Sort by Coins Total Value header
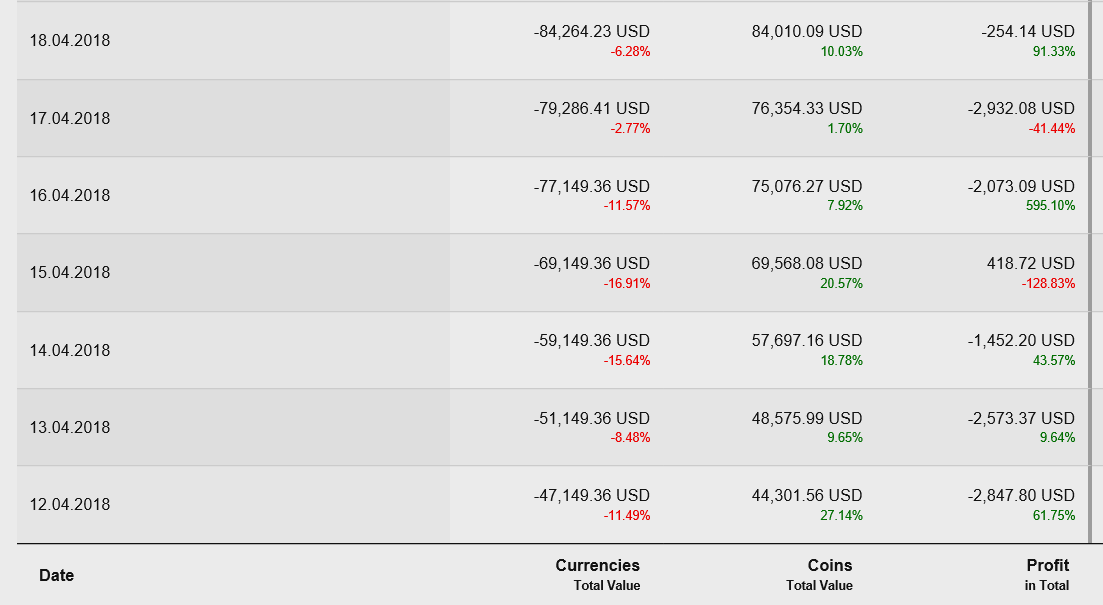This screenshot has width=1103, height=605. [x=820, y=574]
